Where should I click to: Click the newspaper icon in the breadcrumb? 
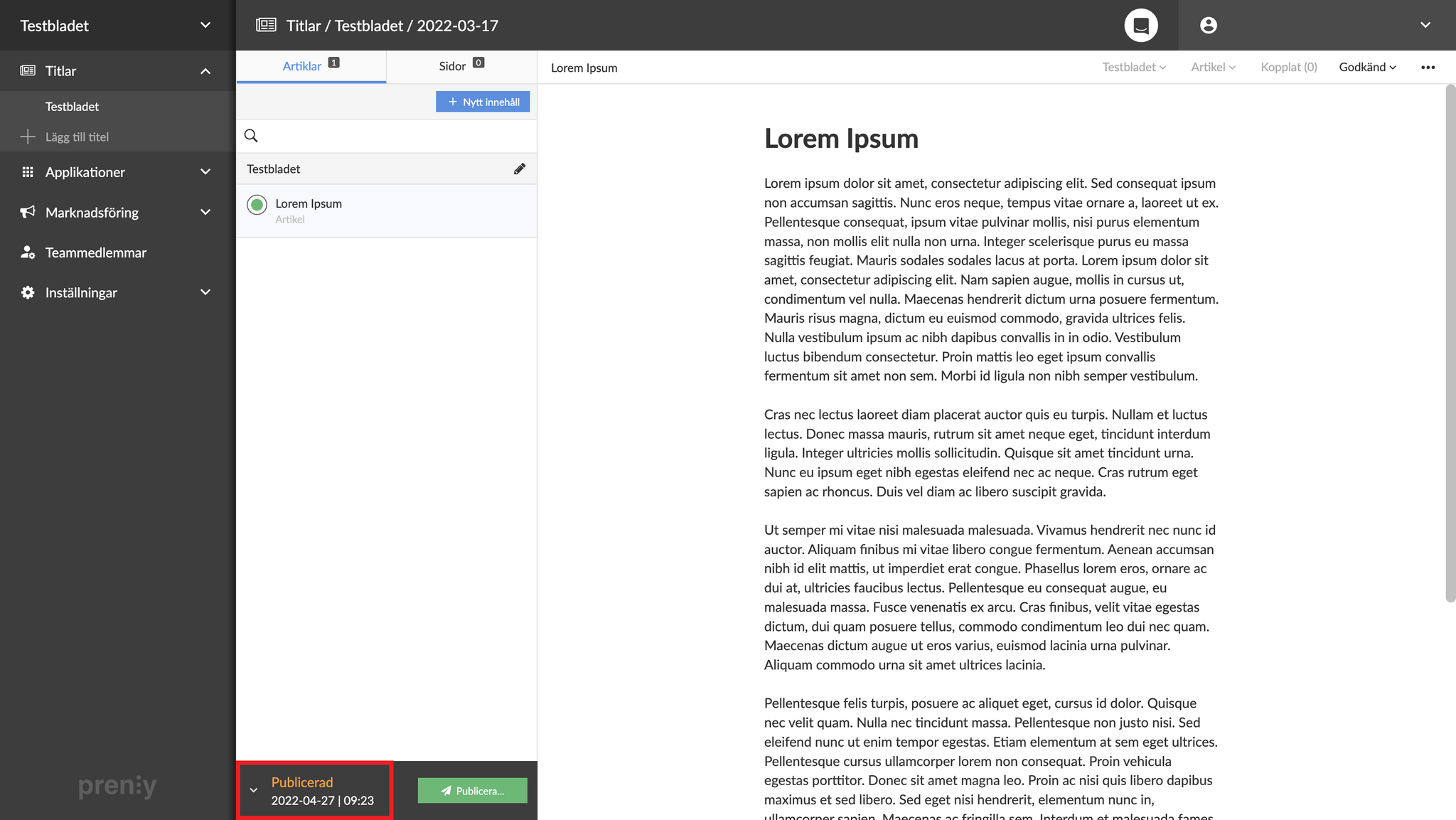coord(266,26)
